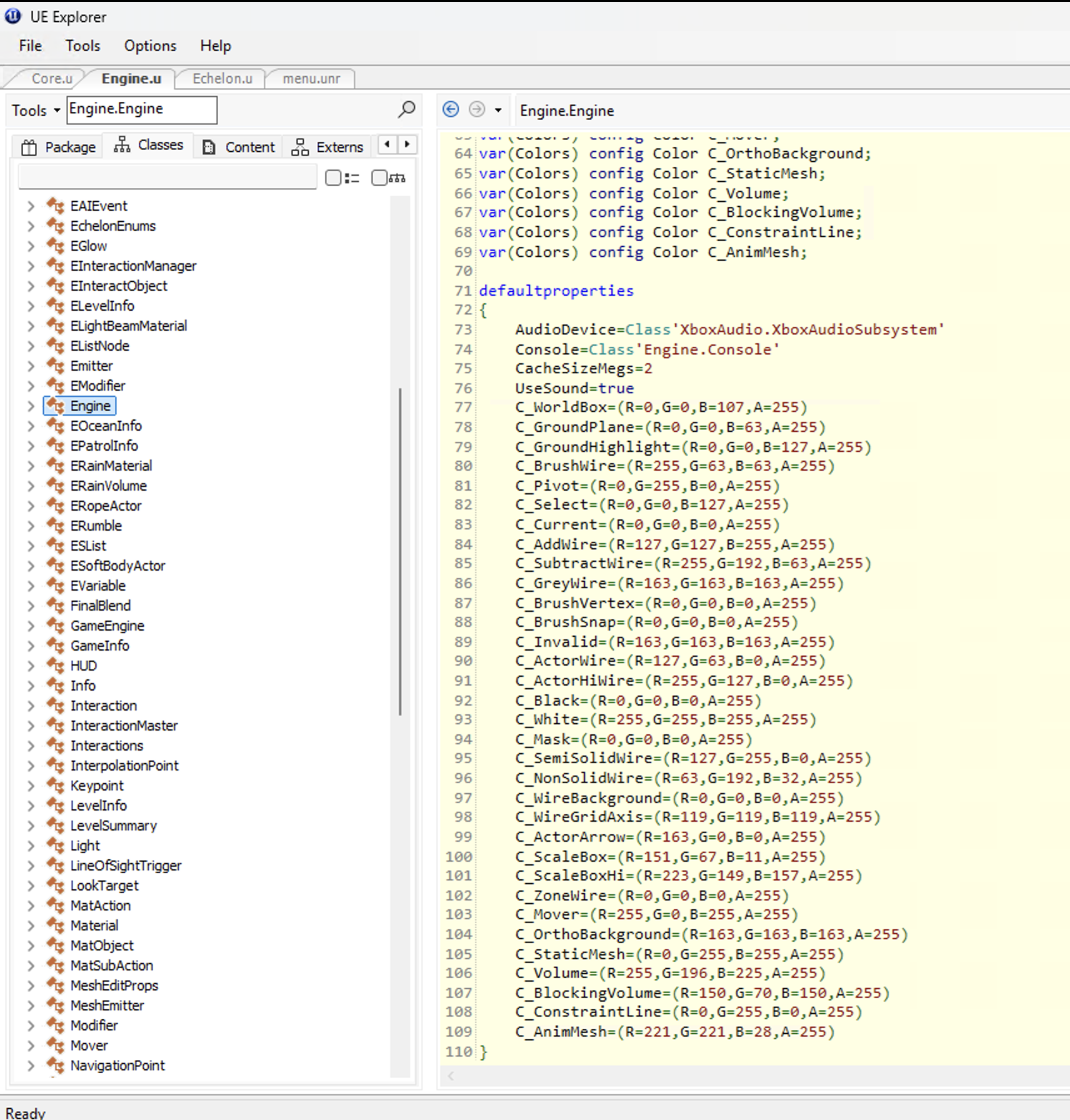Screen dimensions: 1070x1120
Task: Click the back navigation arrow above the code view
Action: [450, 109]
